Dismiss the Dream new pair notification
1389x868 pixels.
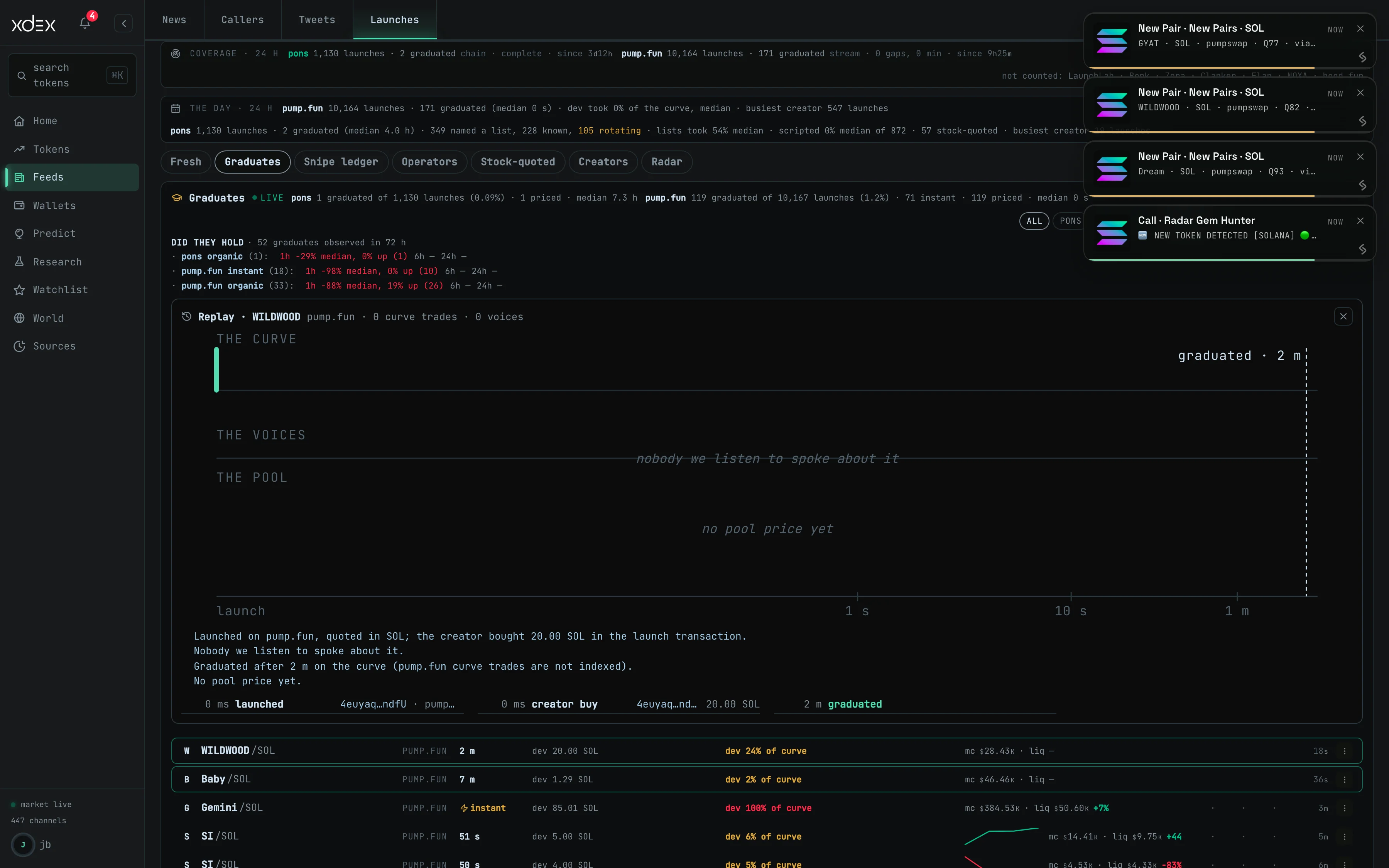(1360, 157)
